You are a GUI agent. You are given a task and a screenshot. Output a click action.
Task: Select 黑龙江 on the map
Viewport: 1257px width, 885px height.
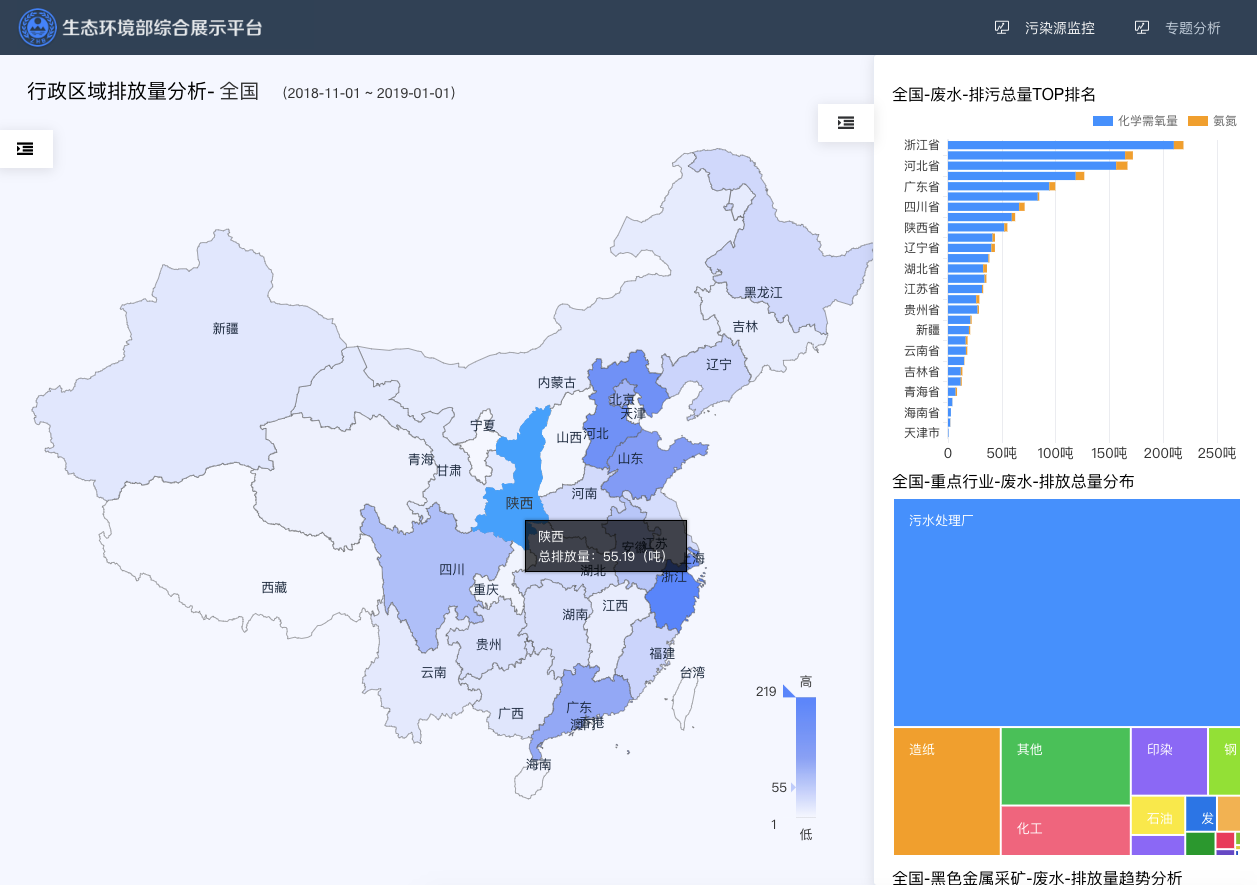point(763,293)
